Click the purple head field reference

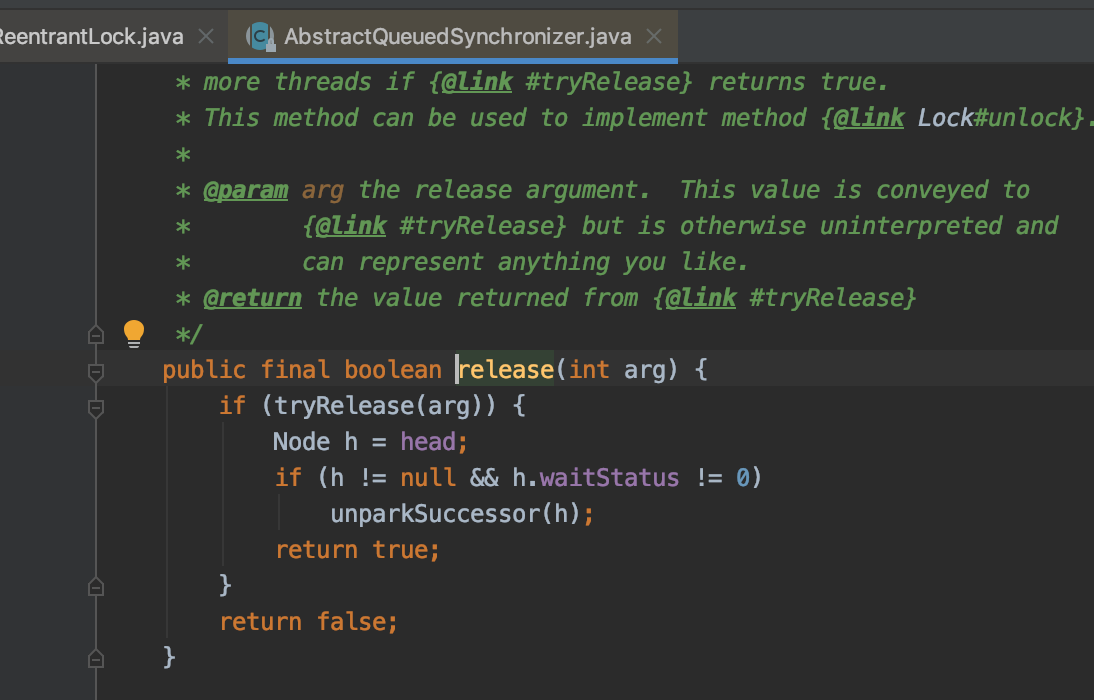click(428, 442)
